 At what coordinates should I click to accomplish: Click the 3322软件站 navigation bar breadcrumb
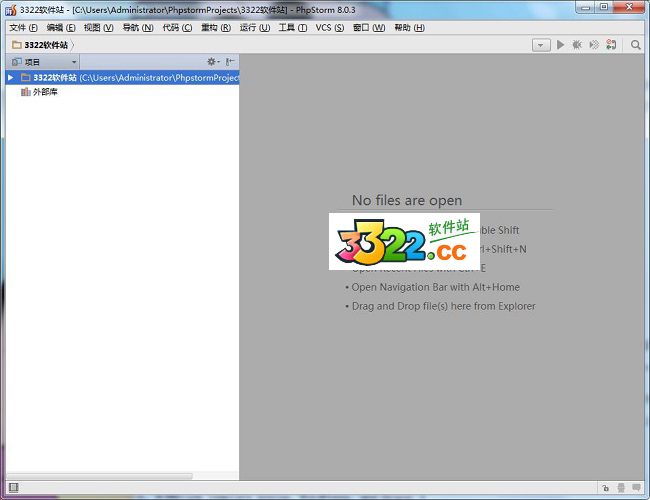(45, 45)
